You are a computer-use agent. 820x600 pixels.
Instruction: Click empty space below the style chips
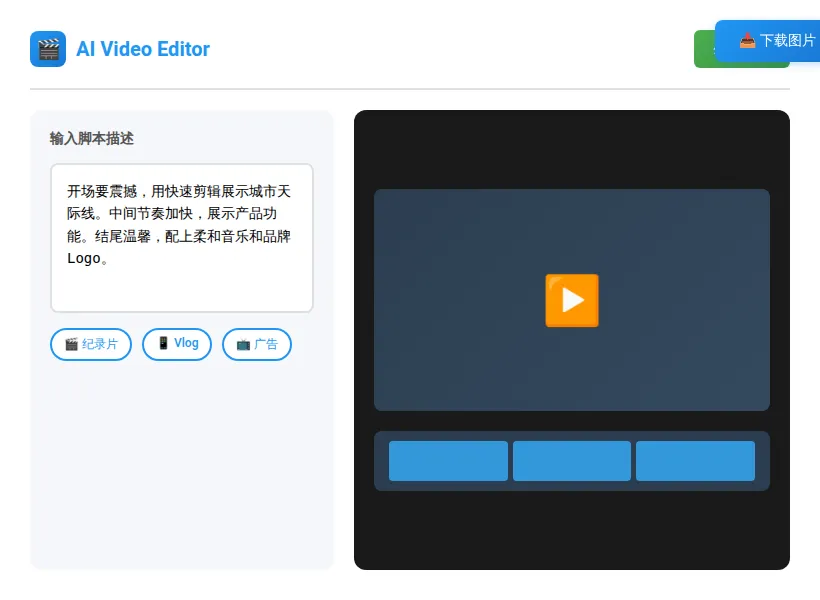(x=182, y=460)
